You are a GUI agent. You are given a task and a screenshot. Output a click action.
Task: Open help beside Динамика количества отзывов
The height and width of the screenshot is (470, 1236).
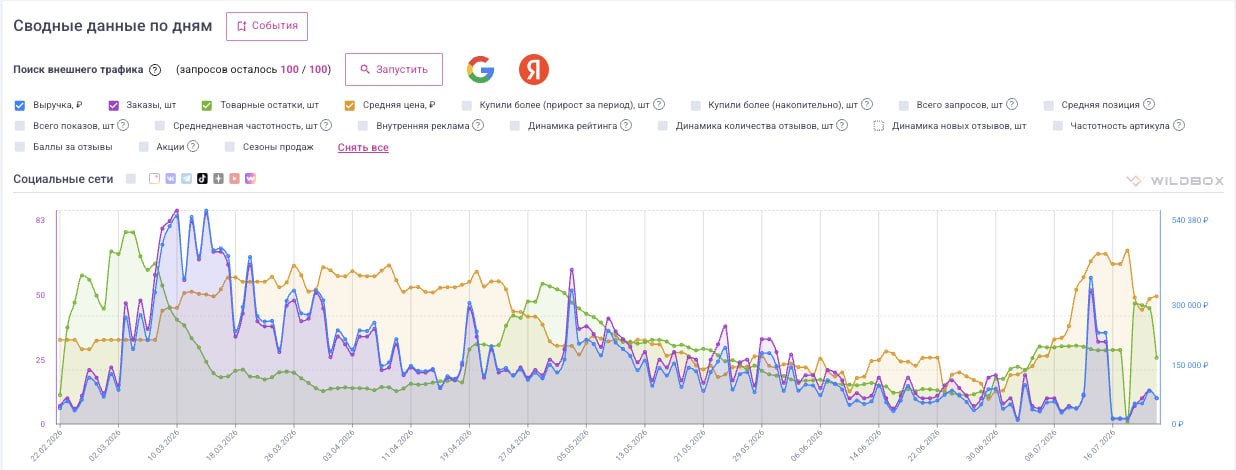(x=842, y=126)
